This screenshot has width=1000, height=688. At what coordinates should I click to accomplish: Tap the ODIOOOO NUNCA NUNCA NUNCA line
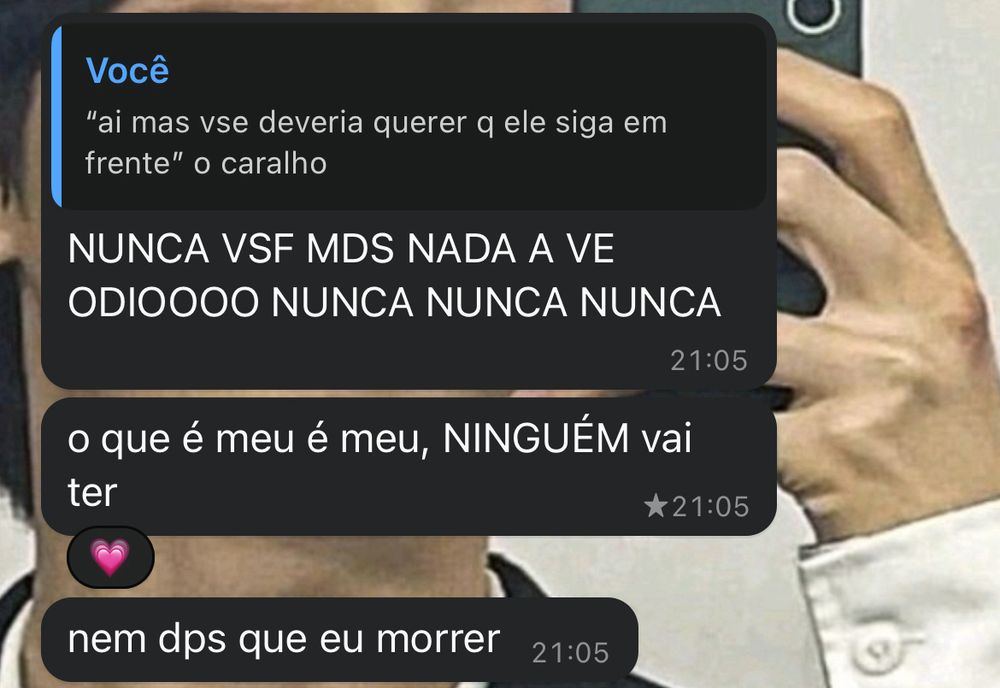tap(394, 302)
